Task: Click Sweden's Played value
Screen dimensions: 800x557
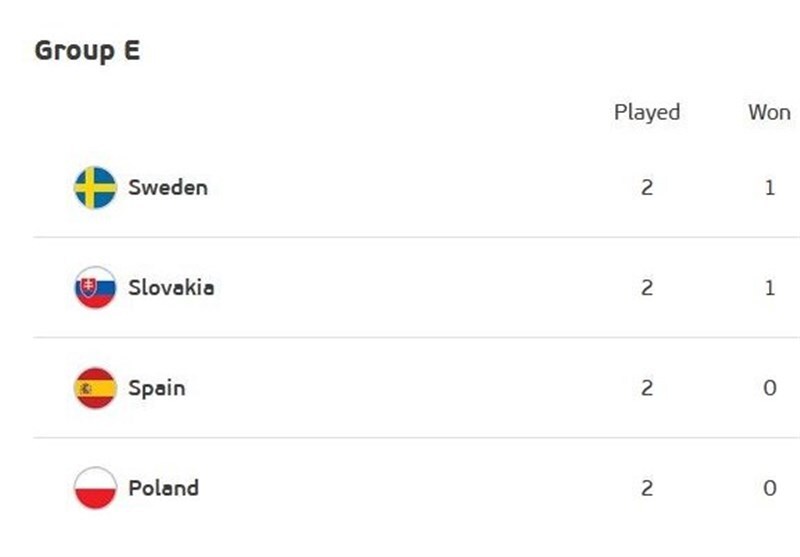Action: click(x=647, y=188)
